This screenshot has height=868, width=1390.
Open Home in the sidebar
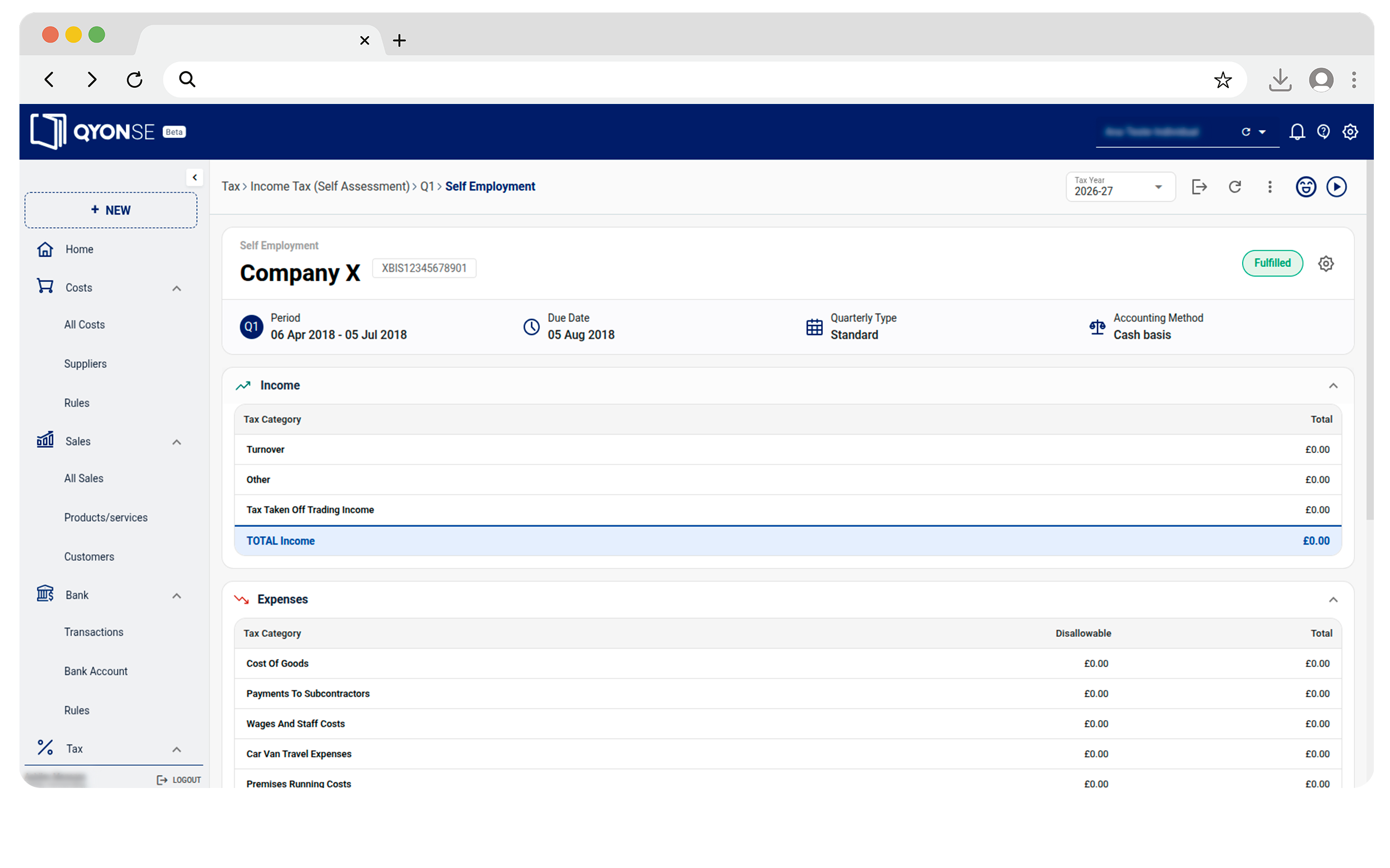[80, 249]
